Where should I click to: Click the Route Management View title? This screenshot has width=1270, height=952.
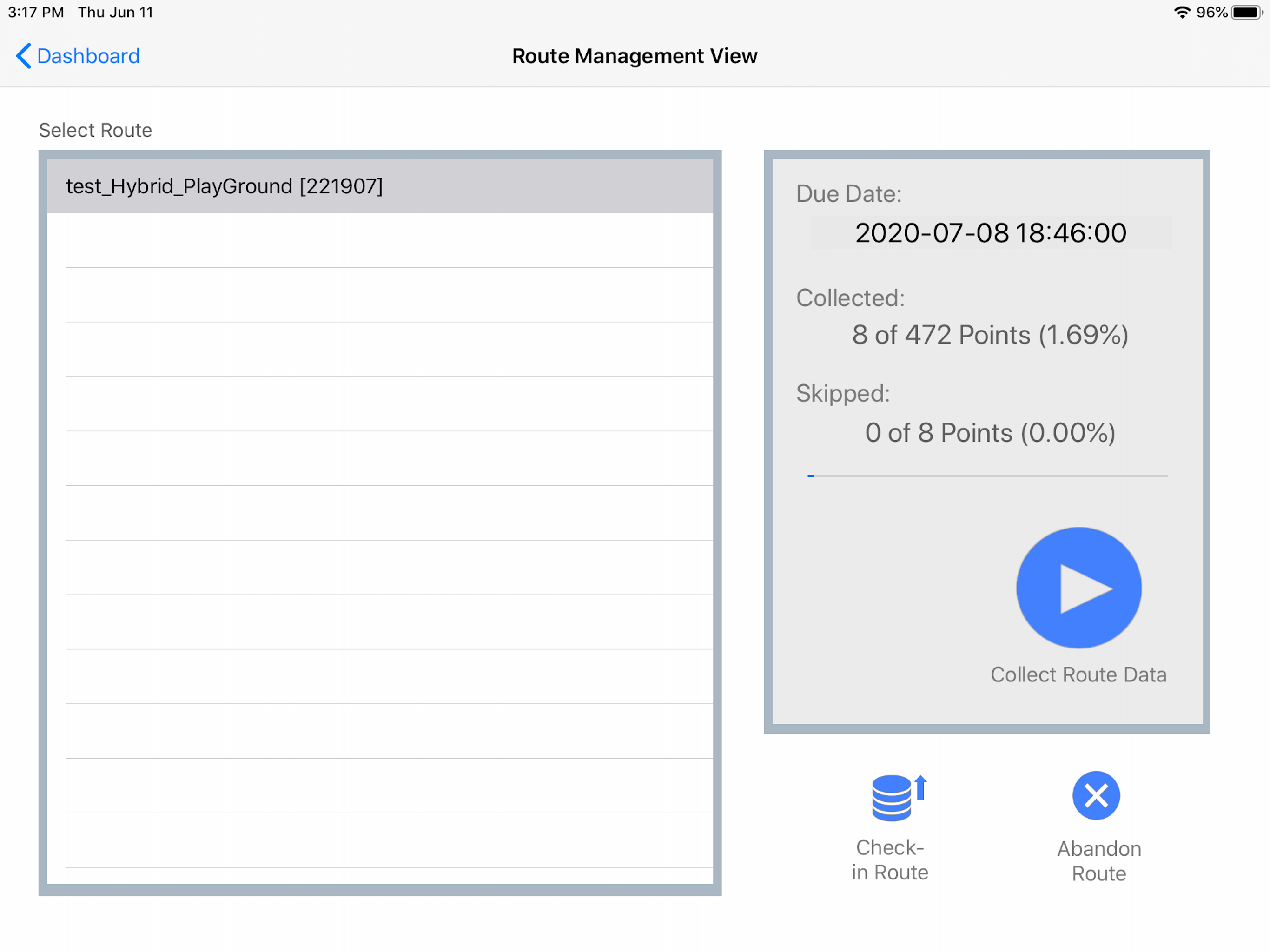pos(635,56)
